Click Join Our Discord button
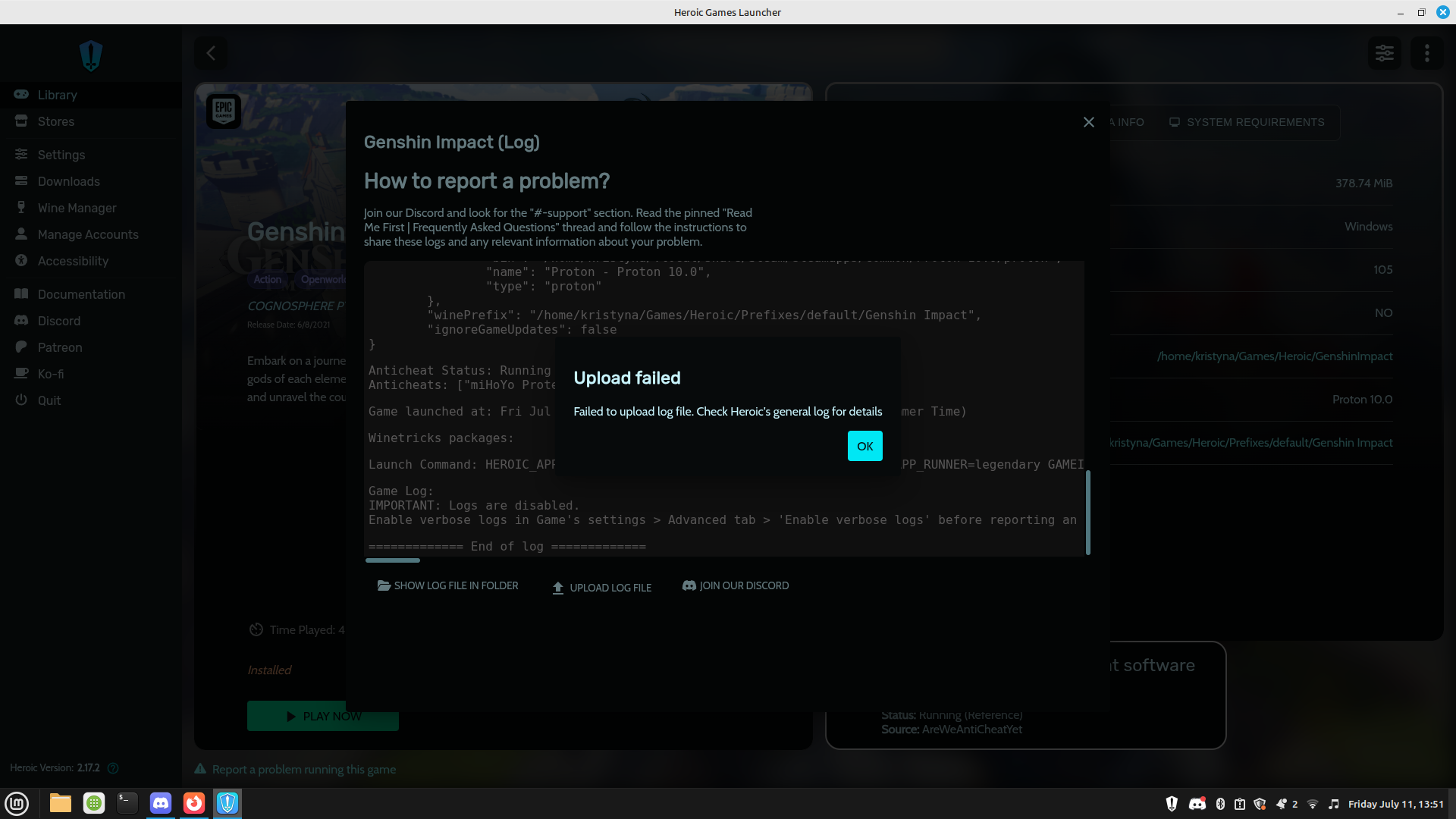 [736, 585]
